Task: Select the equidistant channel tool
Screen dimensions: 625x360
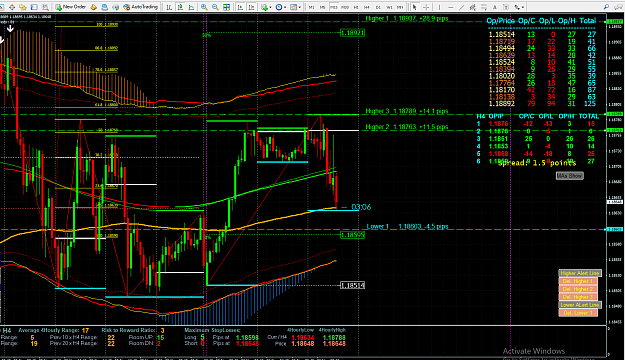Action: tap(473, 7)
